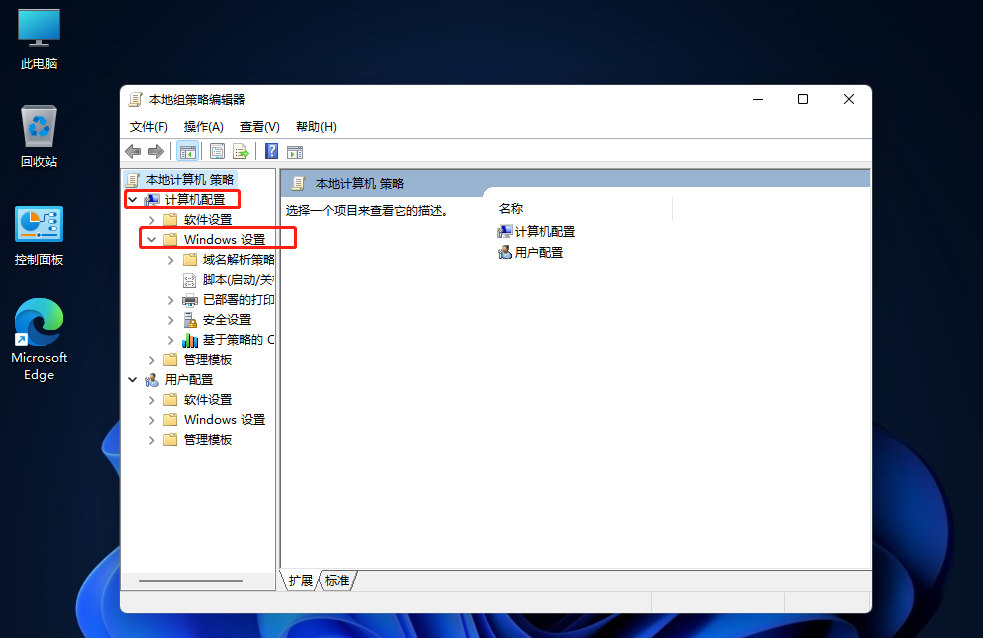This screenshot has width=983, height=638.
Task: Select 计算机配置 in the right pane list
Action: click(544, 232)
